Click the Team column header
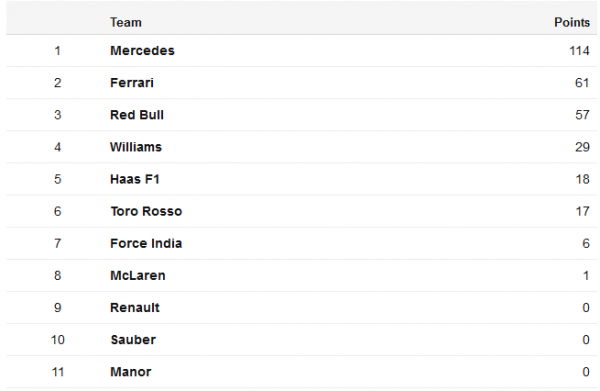Viewport: 600px width, 391px height. pos(126,23)
